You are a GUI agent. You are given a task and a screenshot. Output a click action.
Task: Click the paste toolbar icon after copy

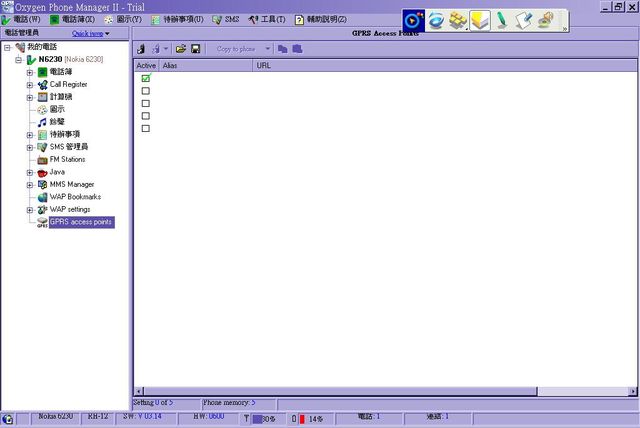pyautogui.click(x=298, y=49)
